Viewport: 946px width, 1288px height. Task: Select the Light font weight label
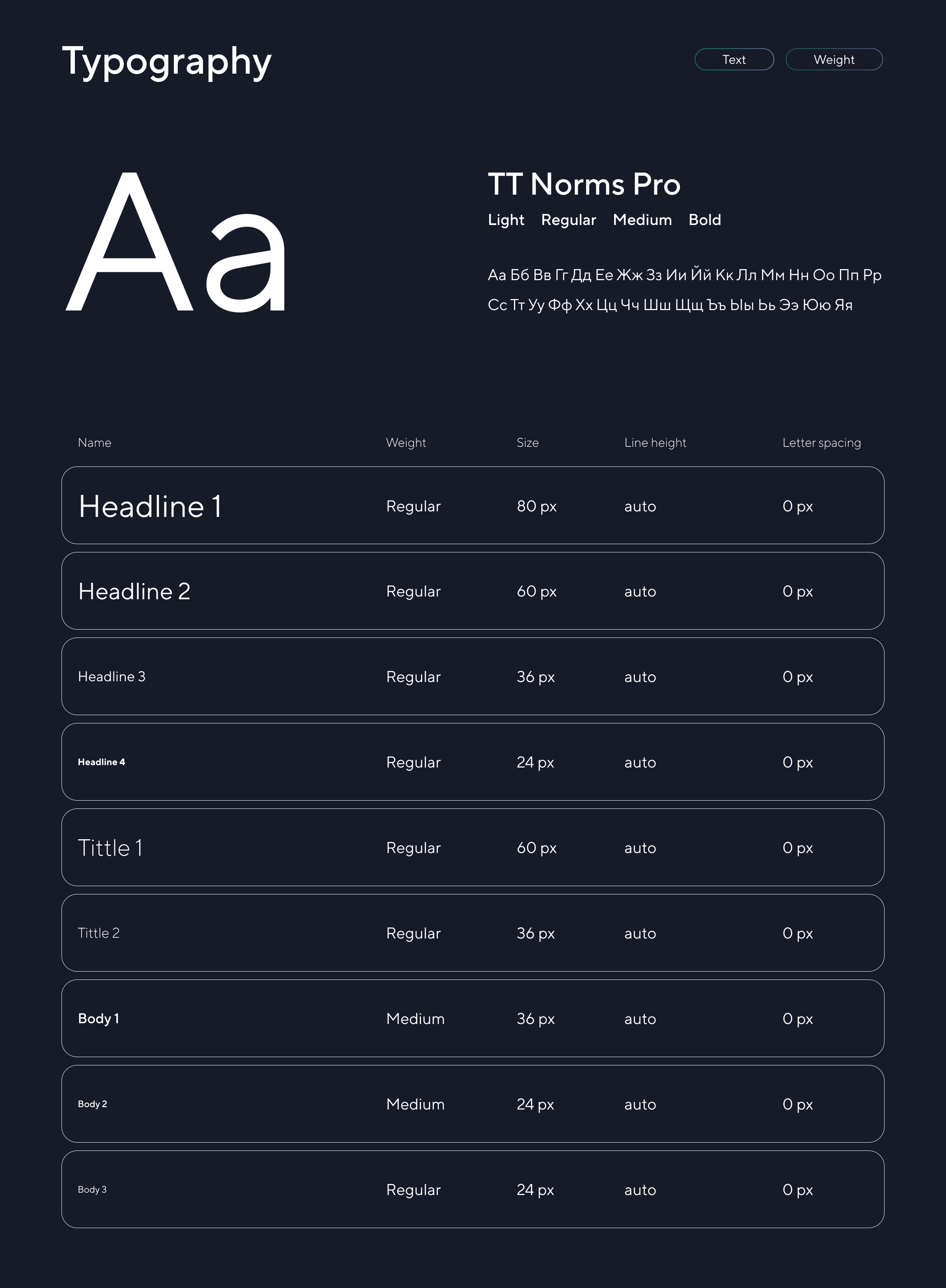506,220
